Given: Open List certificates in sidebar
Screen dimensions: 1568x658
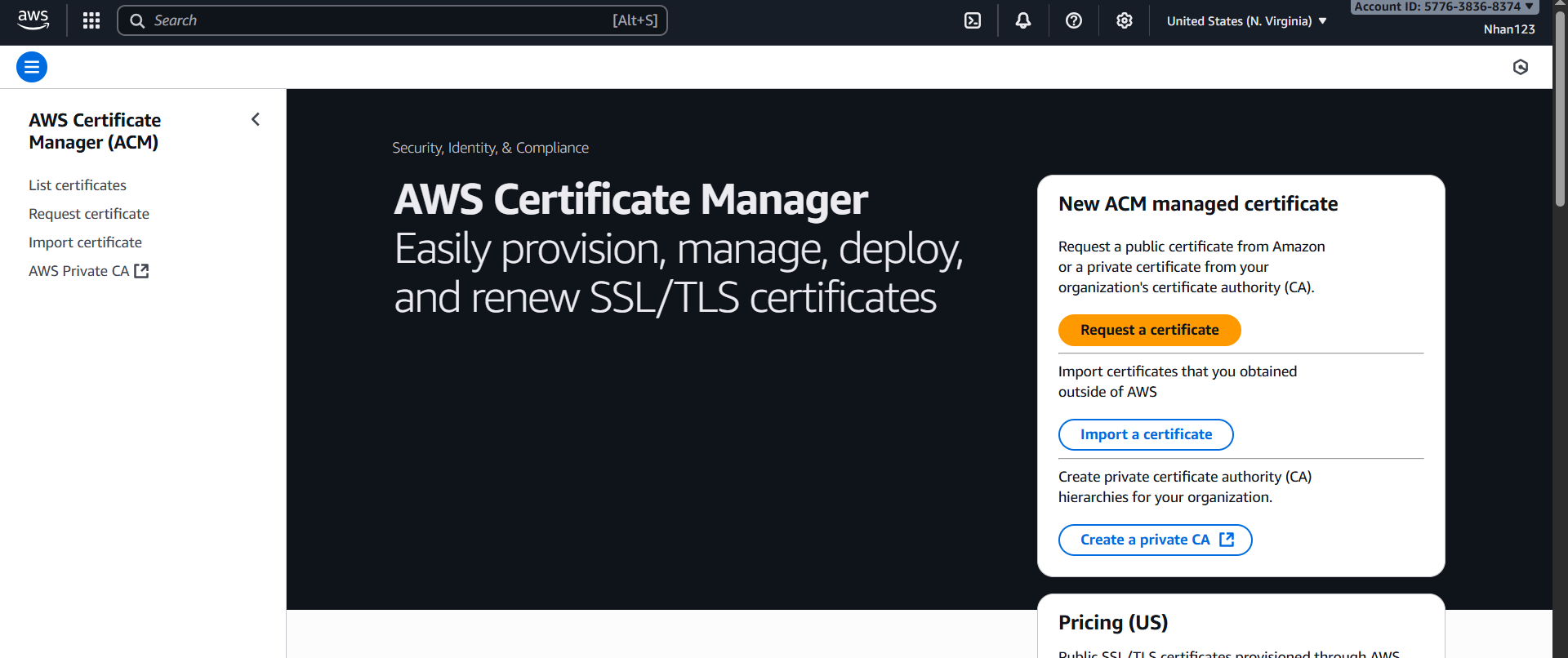Looking at the screenshot, I should pos(78,185).
